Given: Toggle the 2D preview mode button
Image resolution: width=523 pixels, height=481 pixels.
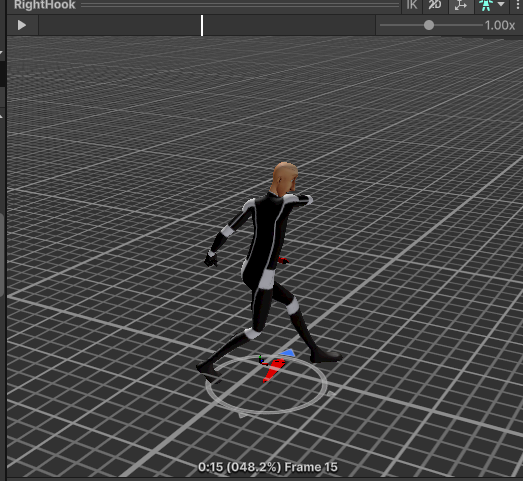Looking at the screenshot, I should click(x=435, y=5).
